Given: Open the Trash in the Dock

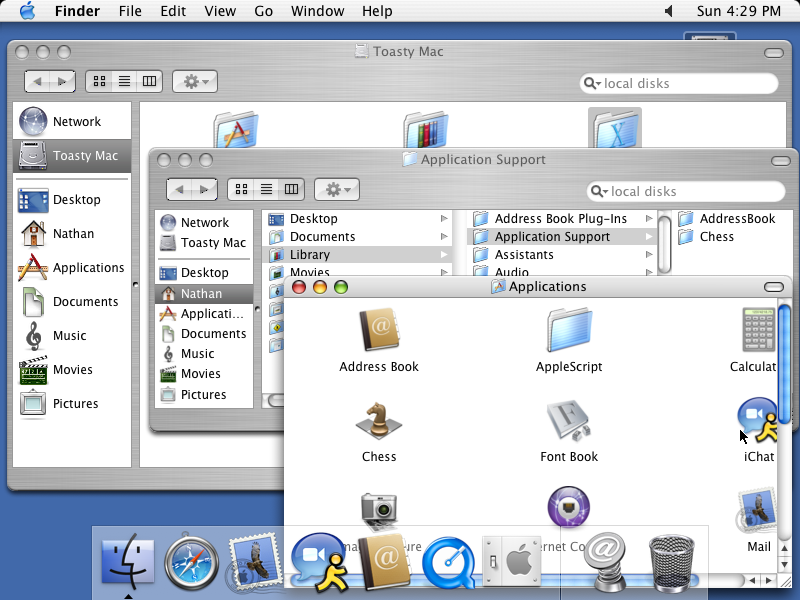Looking at the screenshot, I should coord(672,562).
